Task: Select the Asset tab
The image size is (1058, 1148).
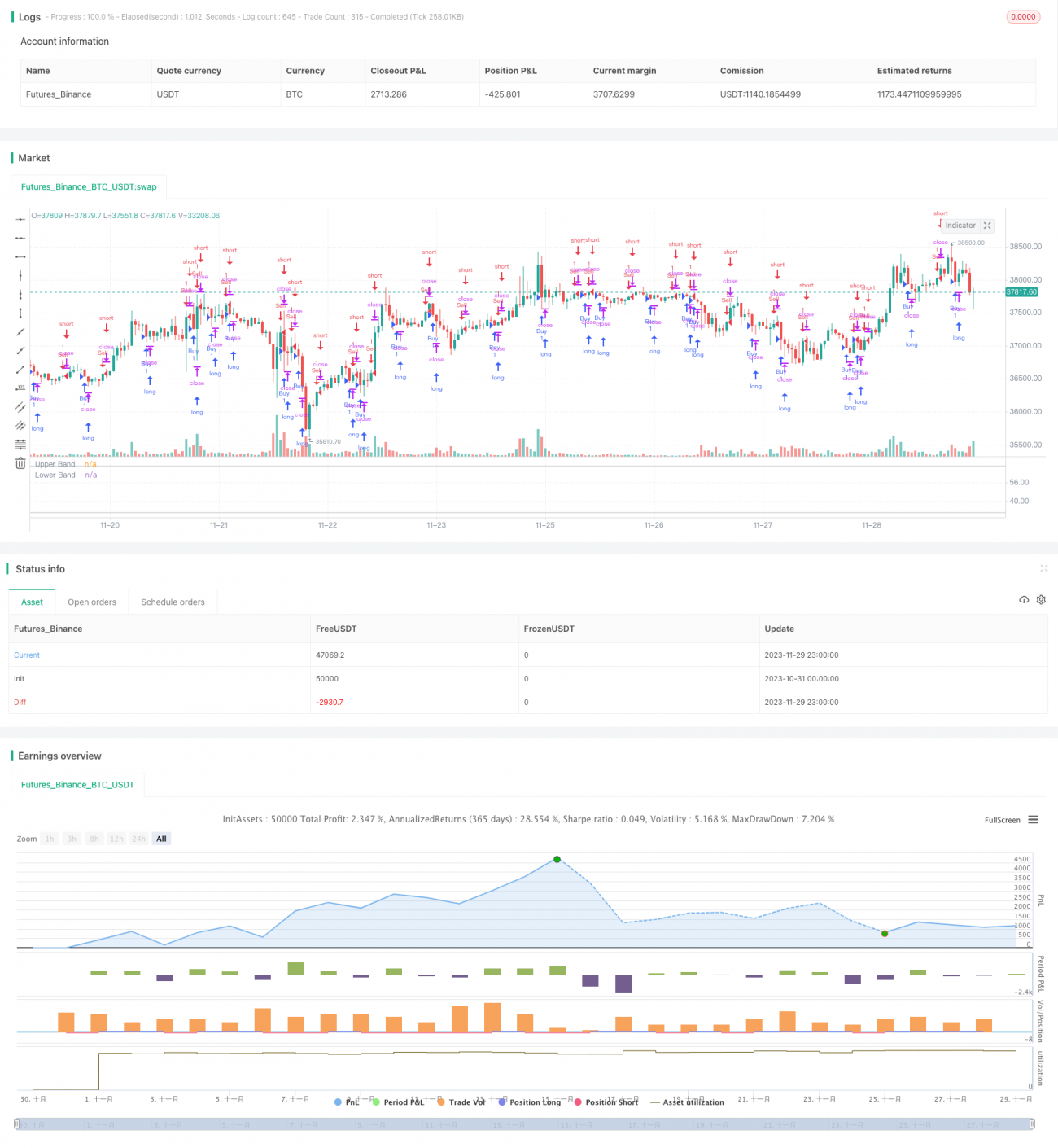Action: click(x=33, y=602)
